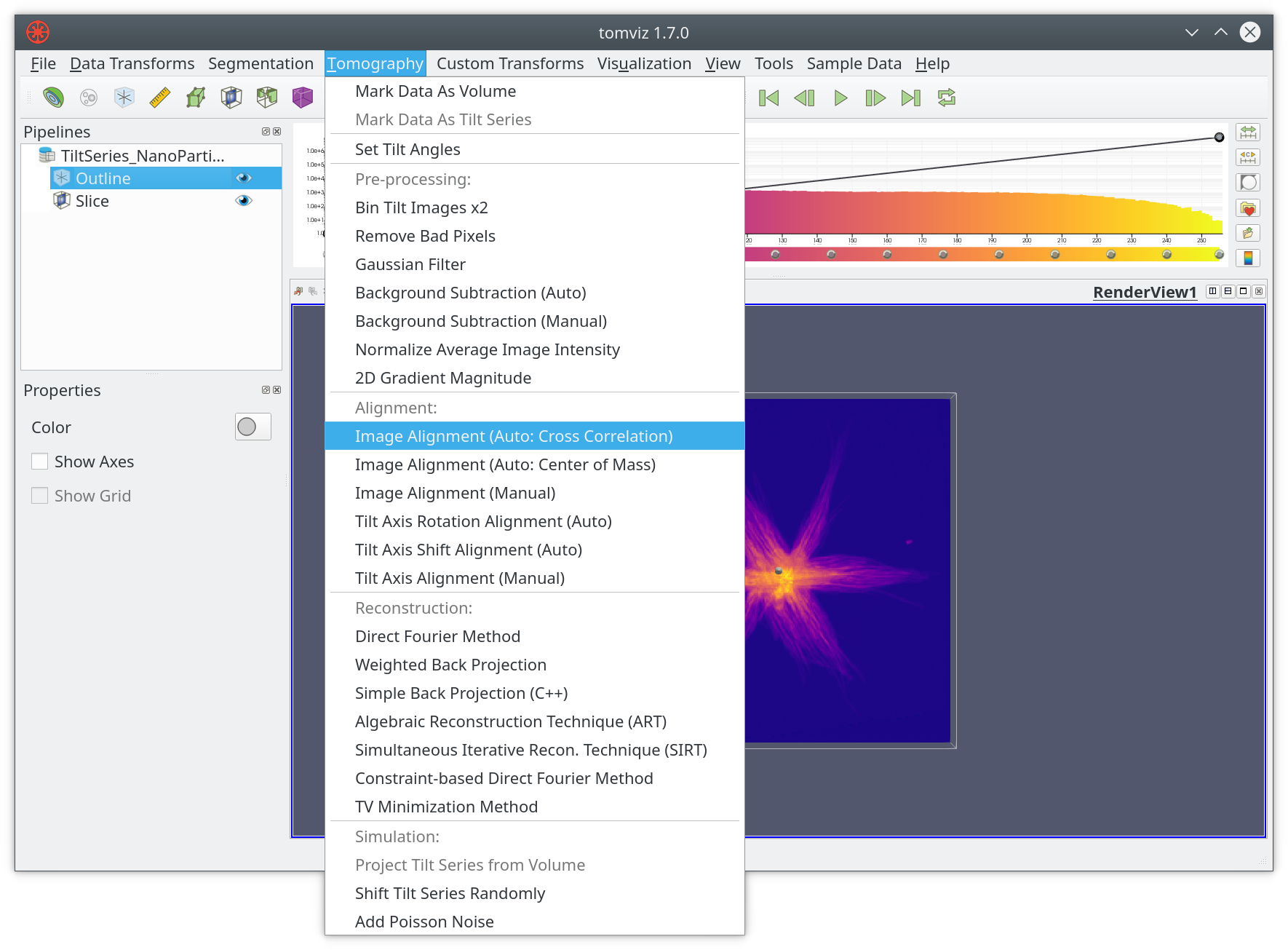Choose Image Alignment (Manual)
Viewport: 1288px width, 950px height.
[x=535, y=493]
